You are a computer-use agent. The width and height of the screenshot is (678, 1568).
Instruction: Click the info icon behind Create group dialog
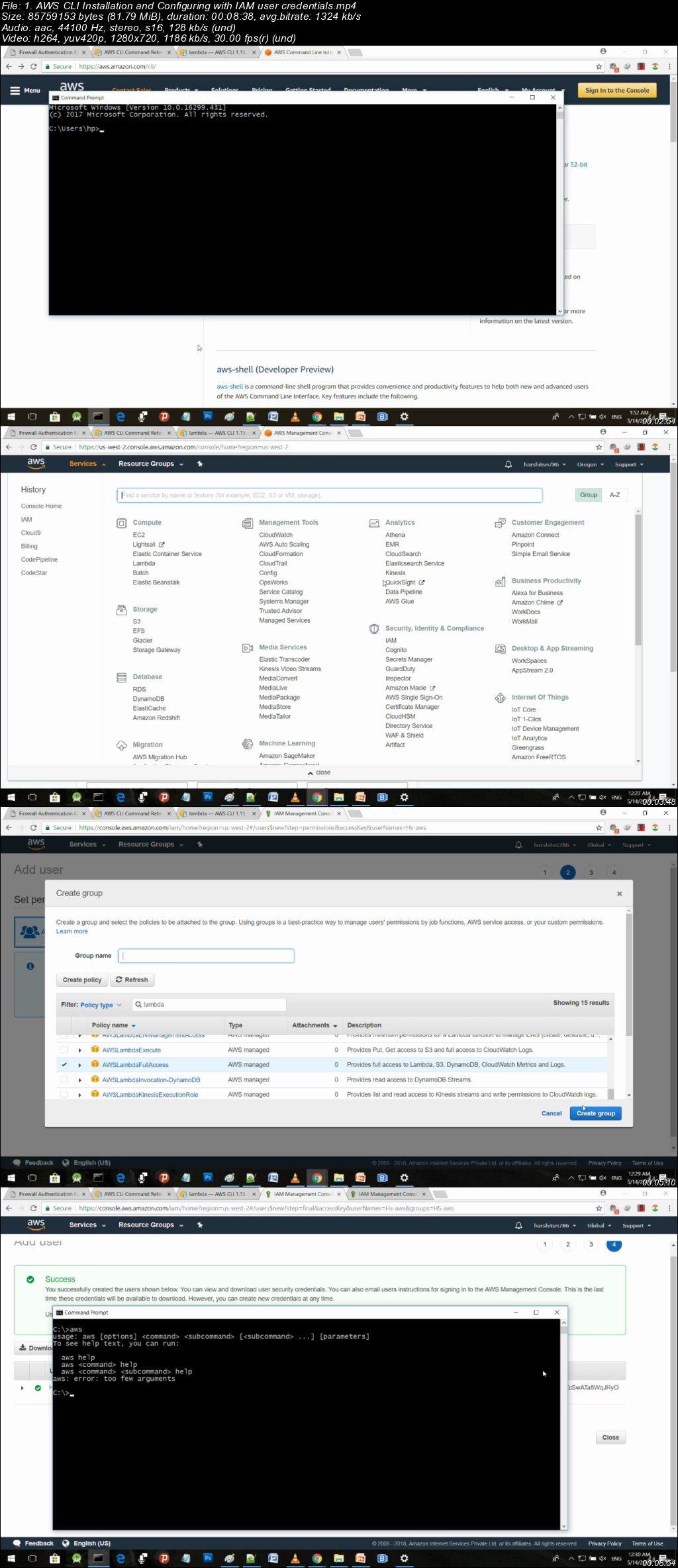point(30,966)
